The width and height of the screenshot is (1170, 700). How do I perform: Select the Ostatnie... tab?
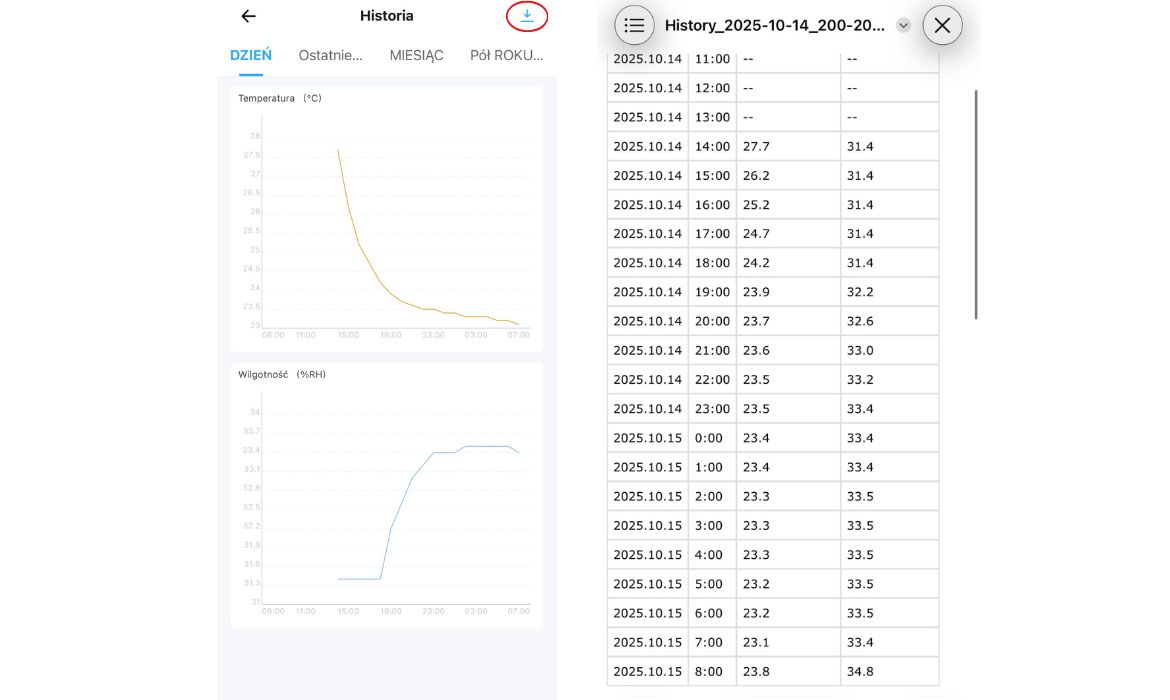click(x=330, y=56)
